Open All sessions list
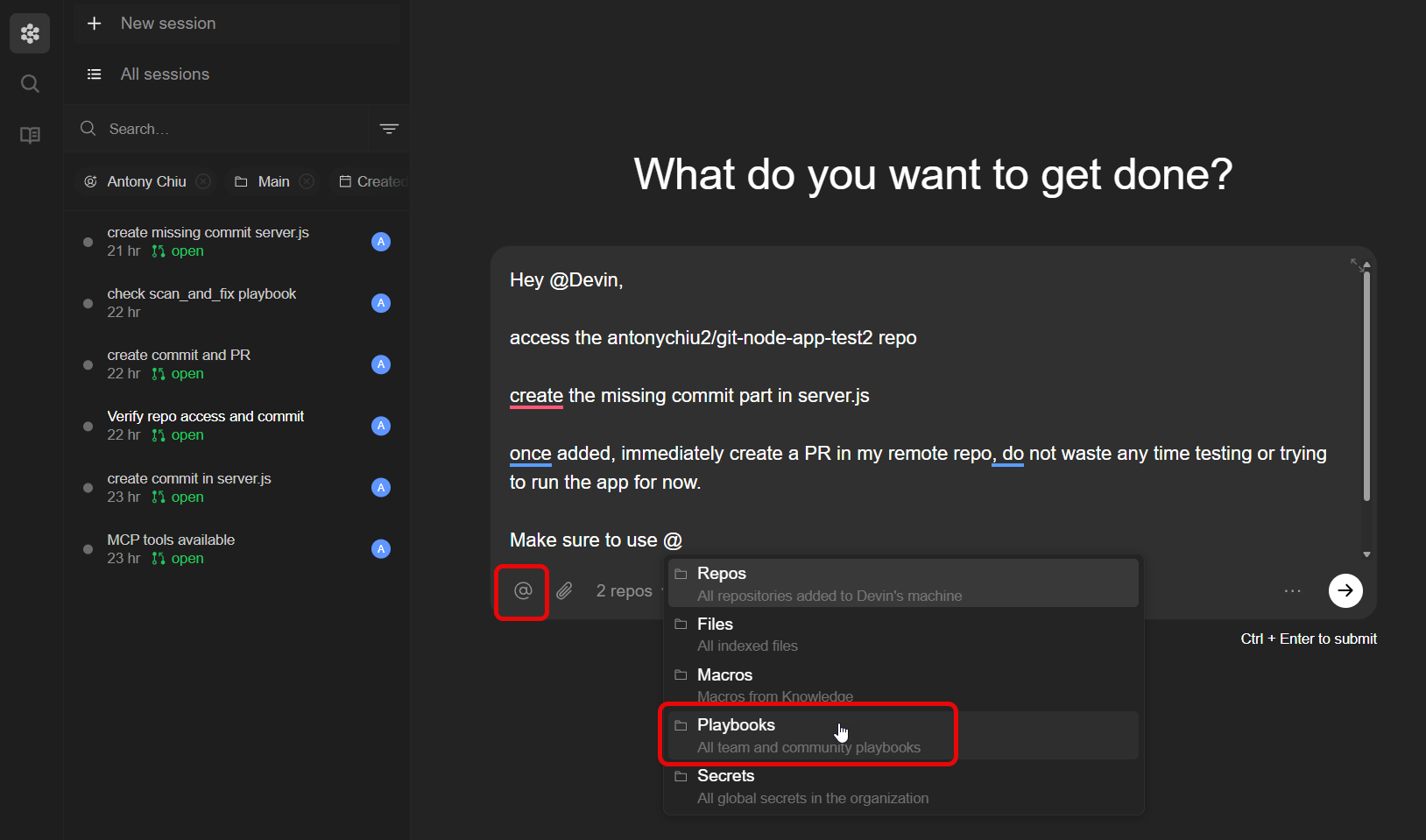Screen dimensions: 1426x840 (x=165, y=74)
